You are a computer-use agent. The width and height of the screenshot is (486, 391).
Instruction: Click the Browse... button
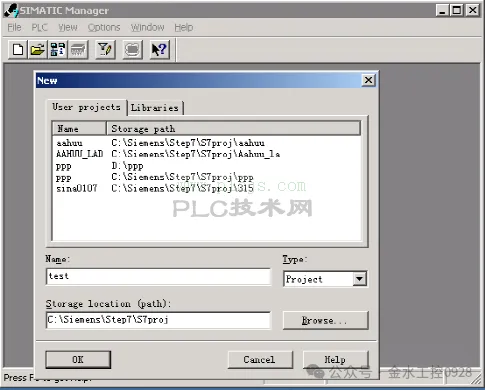pos(325,320)
